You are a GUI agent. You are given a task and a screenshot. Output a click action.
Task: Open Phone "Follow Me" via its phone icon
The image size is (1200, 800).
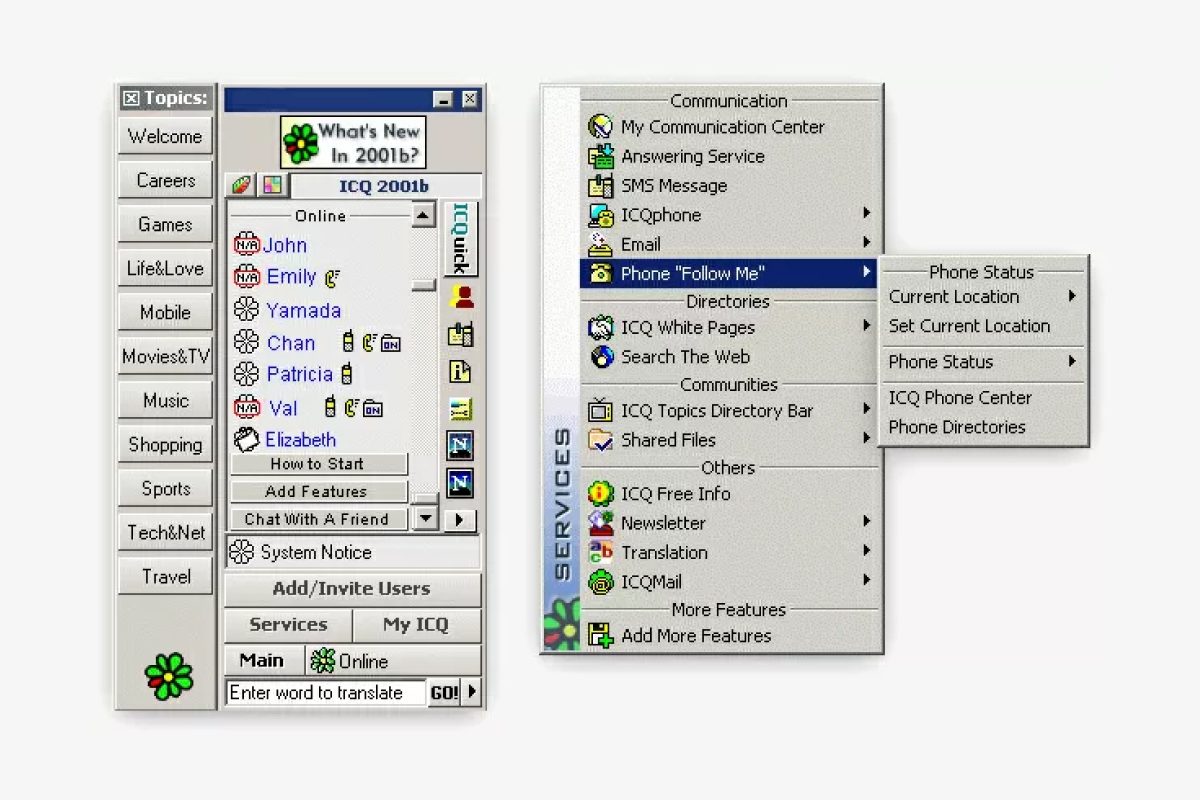tap(601, 273)
